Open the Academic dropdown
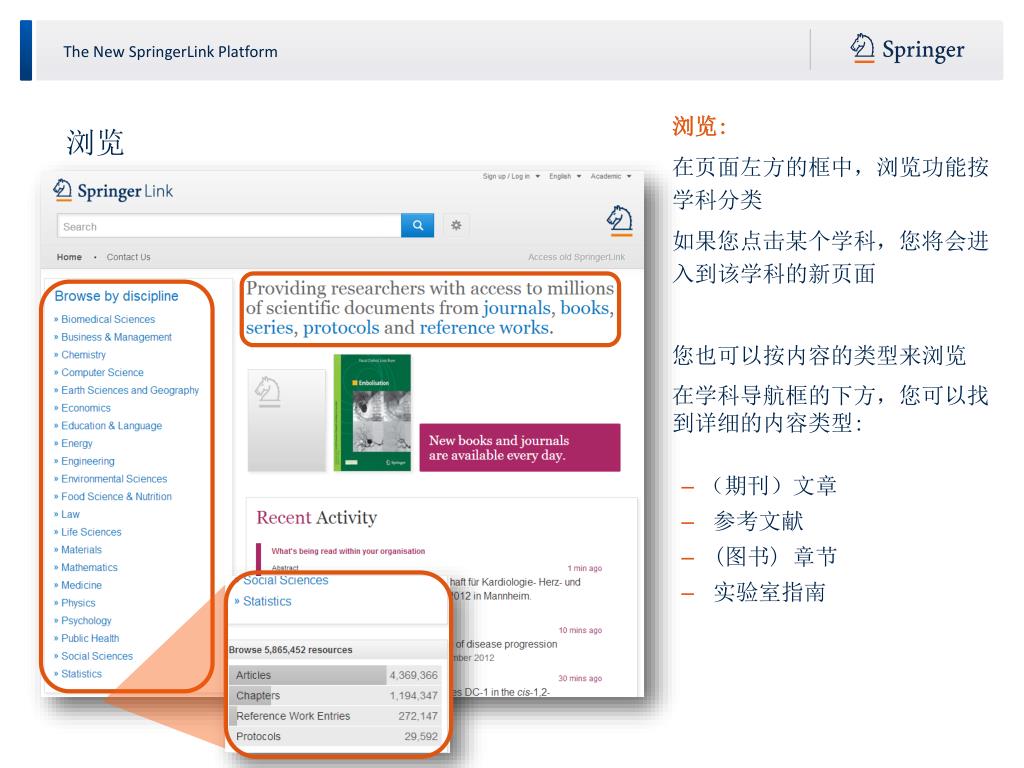Image resolution: width=1024 pixels, height=768 pixels. coord(611,176)
